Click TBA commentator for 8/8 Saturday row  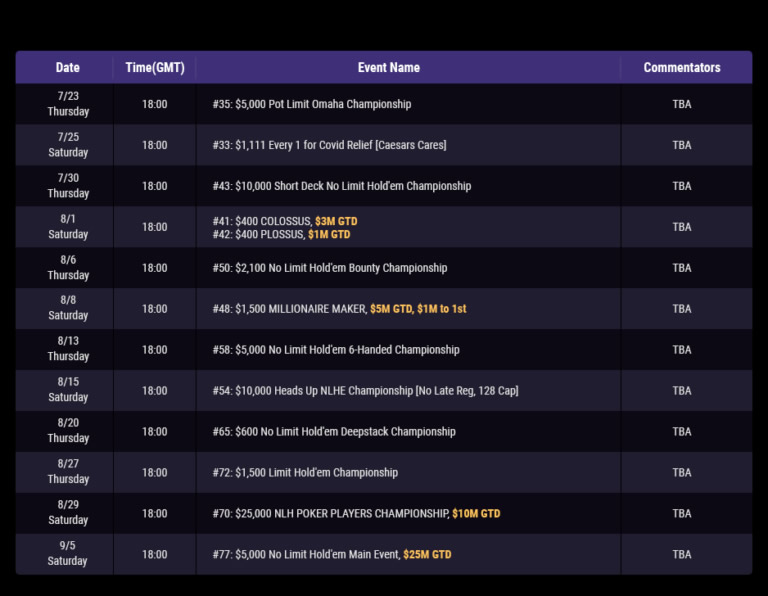click(681, 309)
